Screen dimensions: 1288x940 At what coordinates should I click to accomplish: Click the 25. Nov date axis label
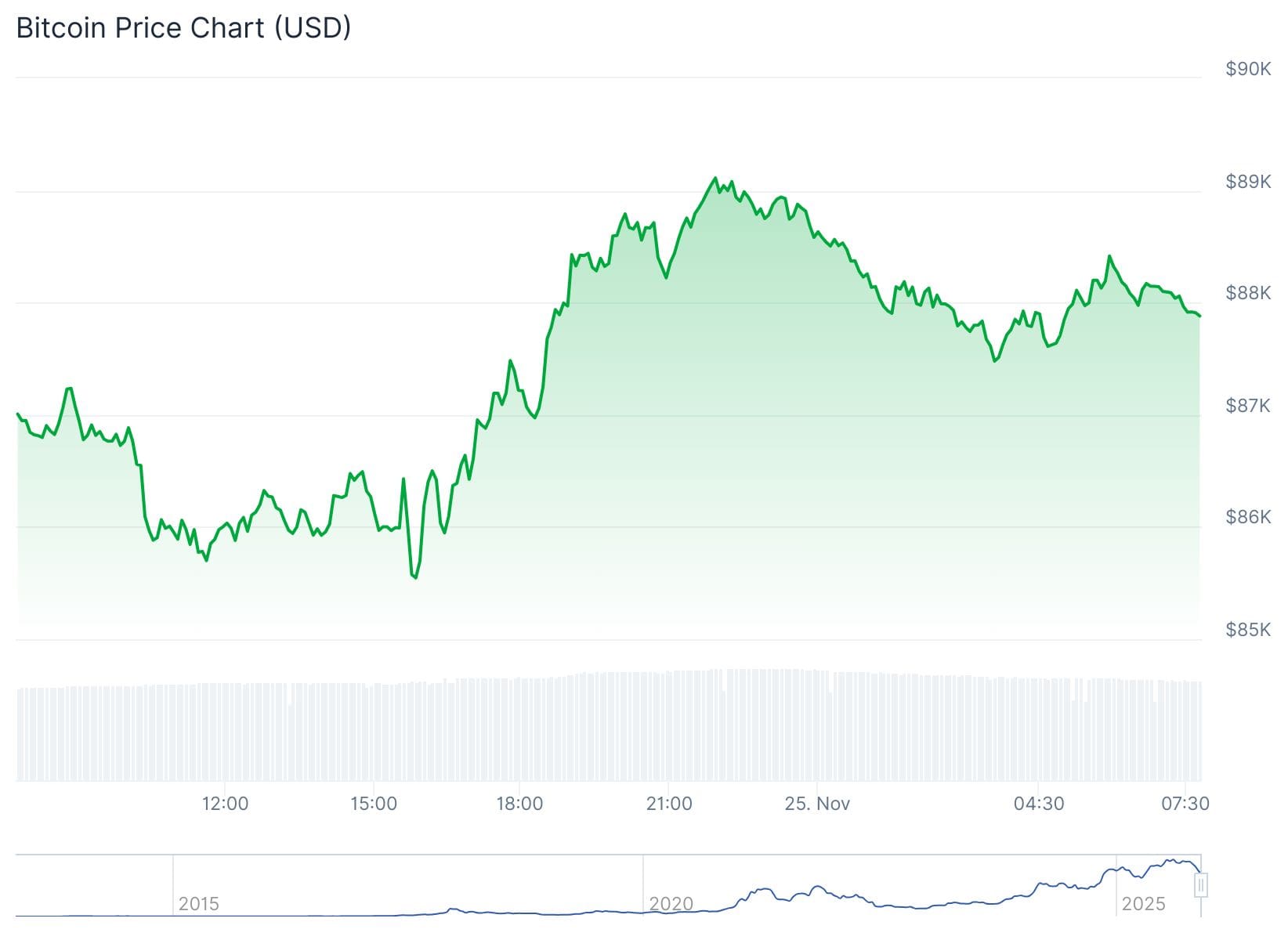click(x=817, y=804)
